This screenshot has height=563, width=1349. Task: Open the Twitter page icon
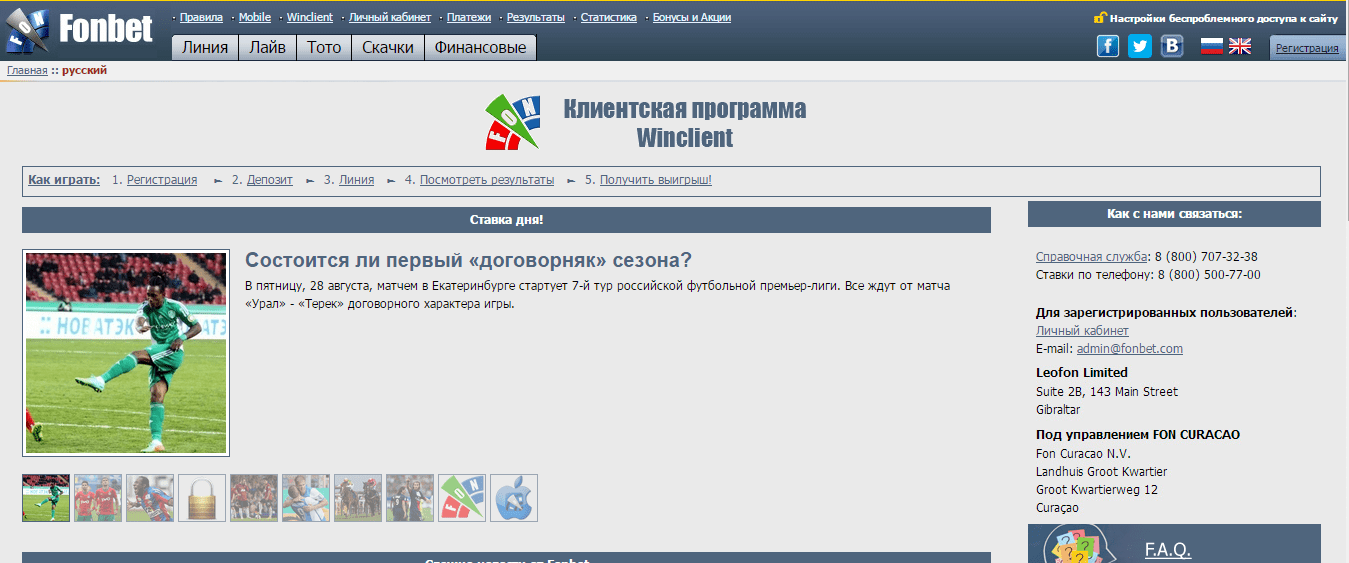point(1140,46)
